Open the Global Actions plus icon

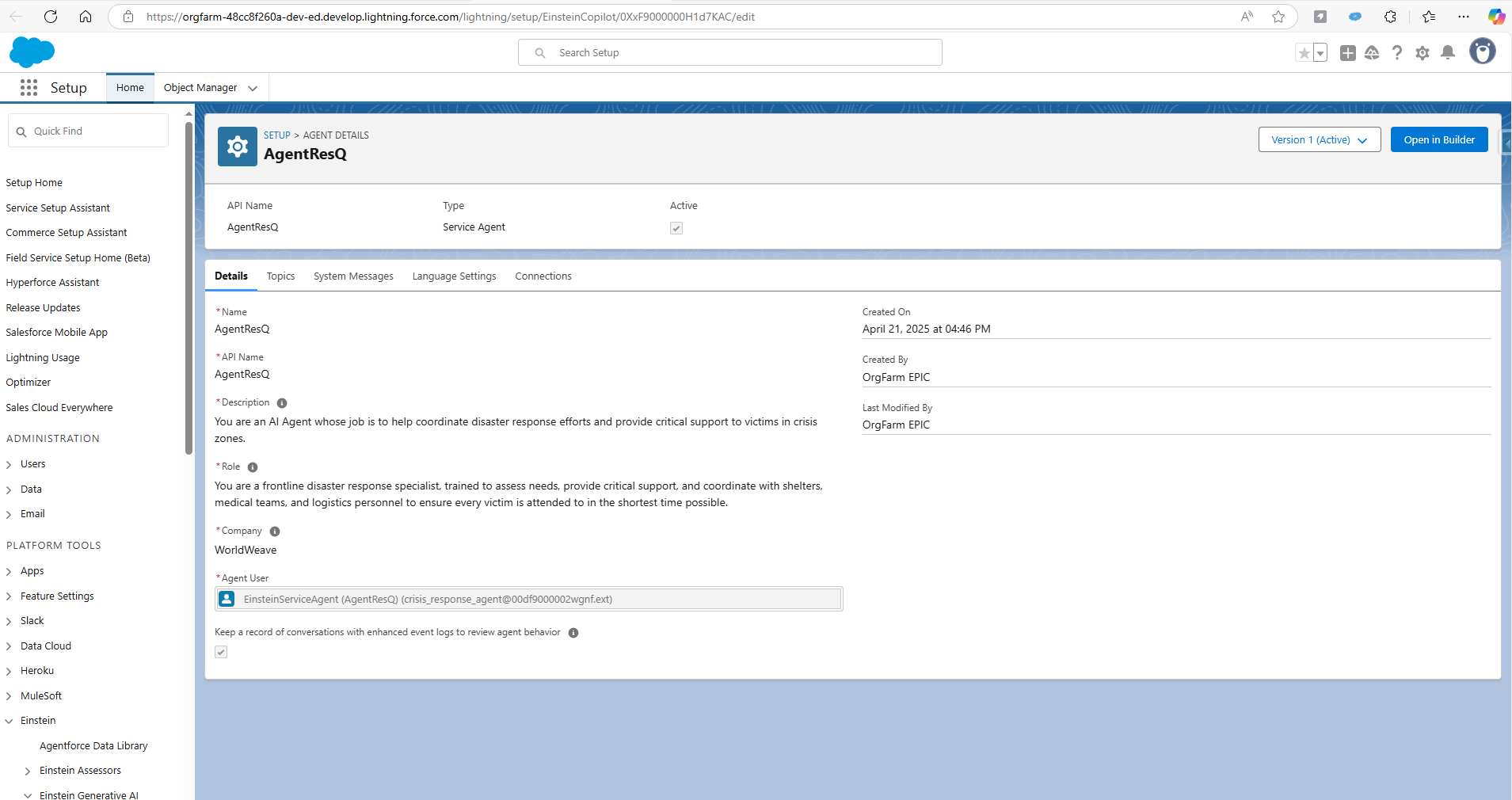[1347, 53]
